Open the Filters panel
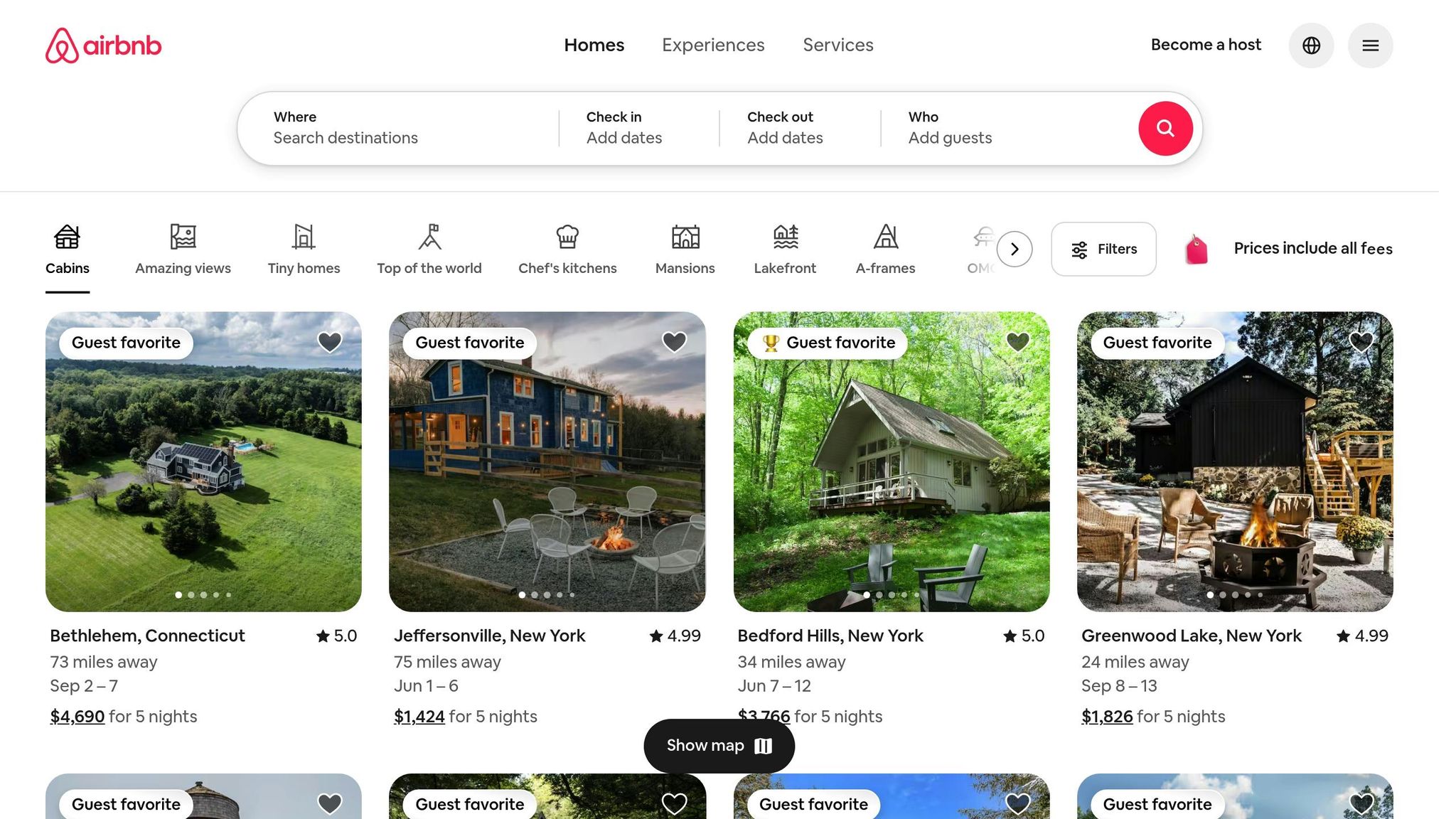The width and height of the screenshot is (1456, 819). point(1103,249)
